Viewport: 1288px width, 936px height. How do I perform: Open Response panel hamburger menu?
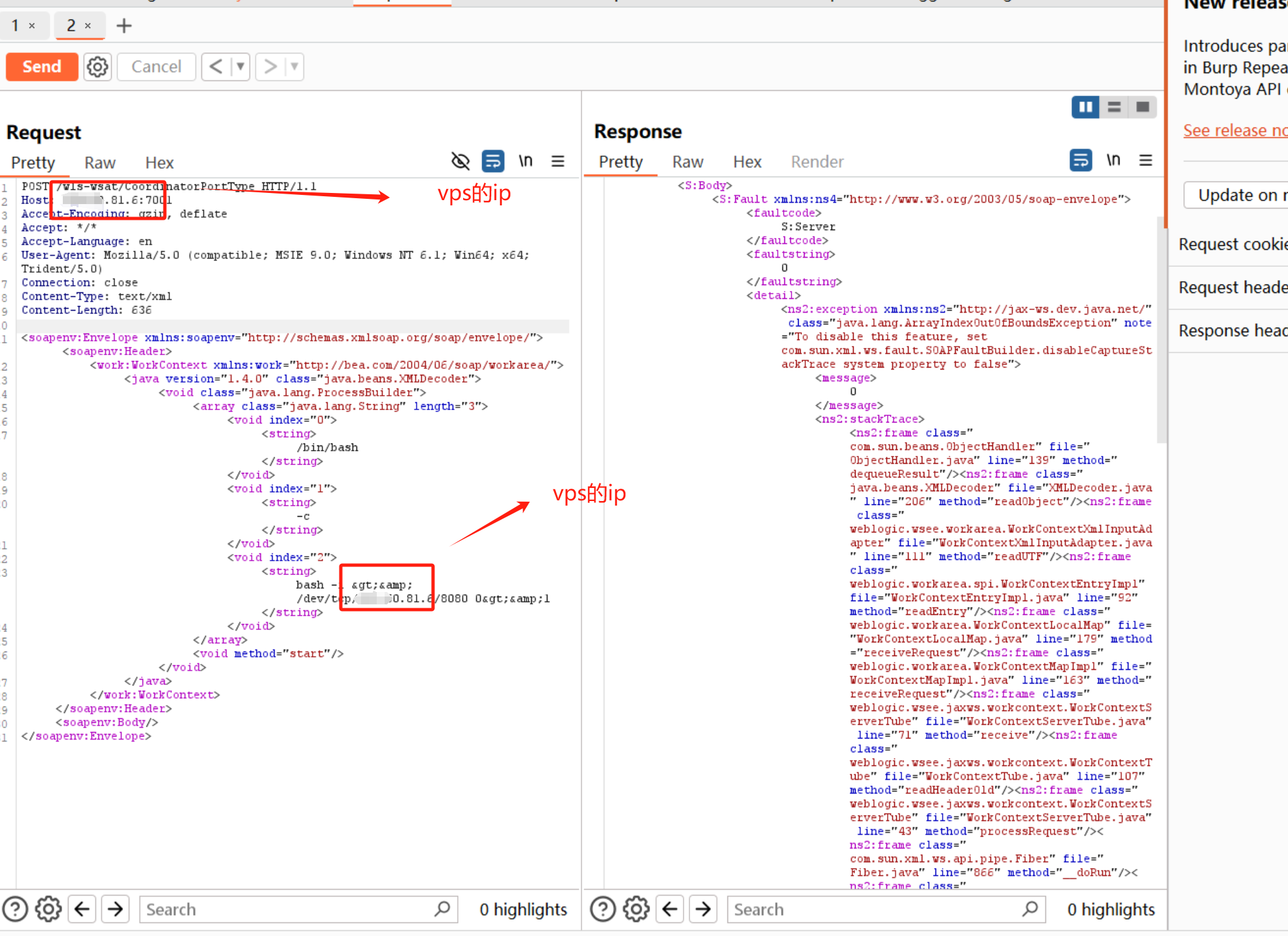click(x=1145, y=160)
